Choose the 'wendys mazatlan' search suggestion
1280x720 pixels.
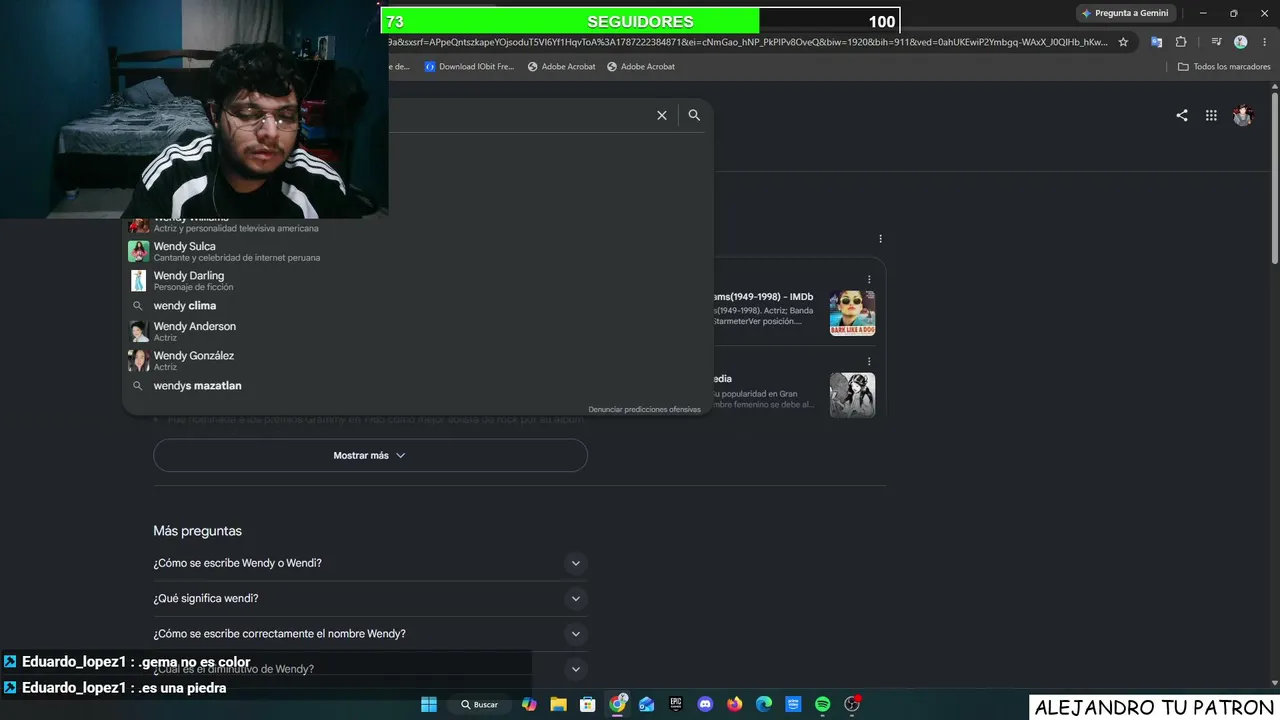[417, 386]
